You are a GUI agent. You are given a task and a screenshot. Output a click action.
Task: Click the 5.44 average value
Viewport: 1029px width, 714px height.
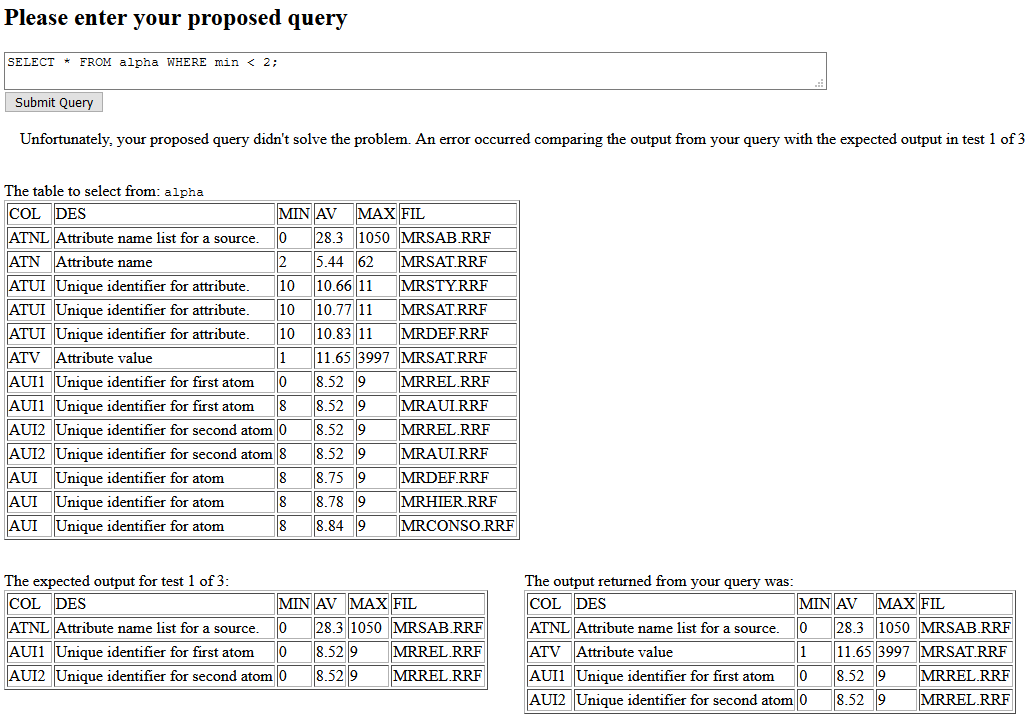tap(333, 262)
